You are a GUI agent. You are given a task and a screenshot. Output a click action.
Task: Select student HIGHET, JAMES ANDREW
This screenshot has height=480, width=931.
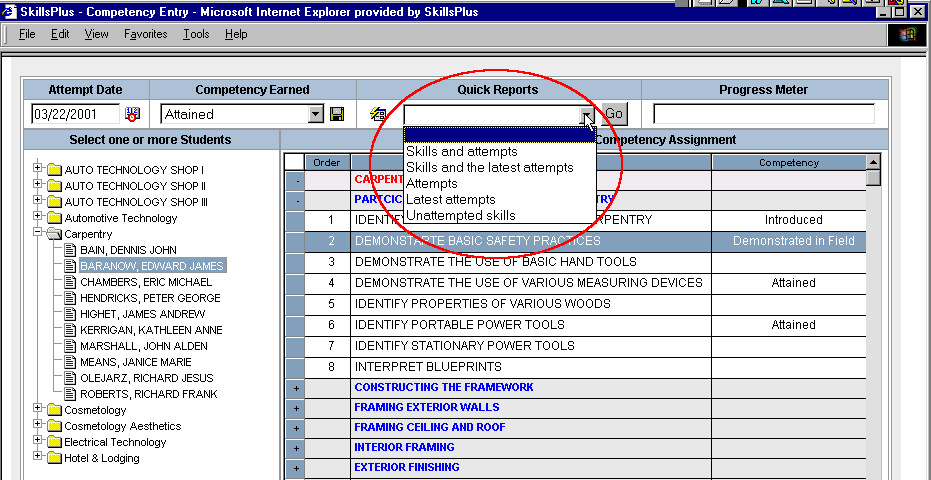point(143,314)
